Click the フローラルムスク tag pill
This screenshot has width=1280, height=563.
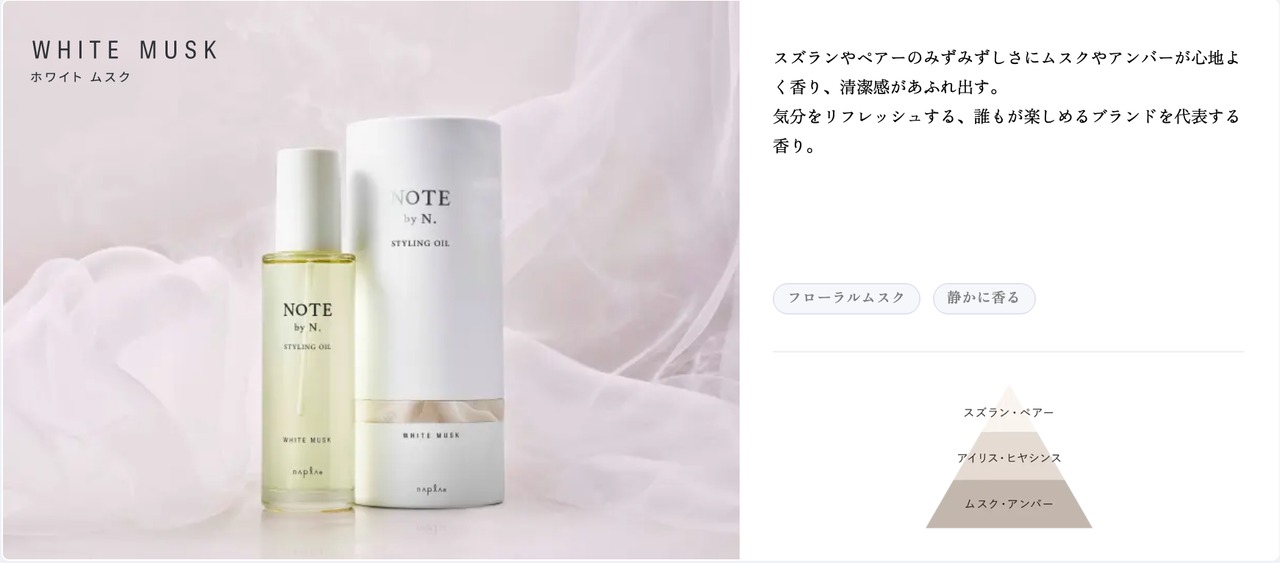[846, 298]
